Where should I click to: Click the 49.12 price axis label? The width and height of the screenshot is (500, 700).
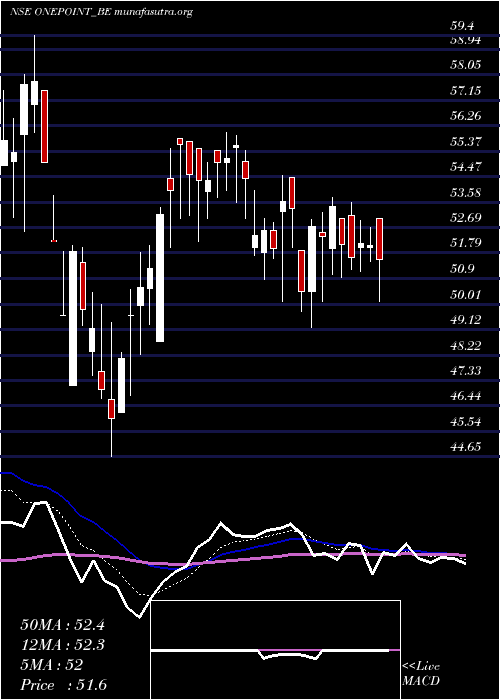coord(466,320)
